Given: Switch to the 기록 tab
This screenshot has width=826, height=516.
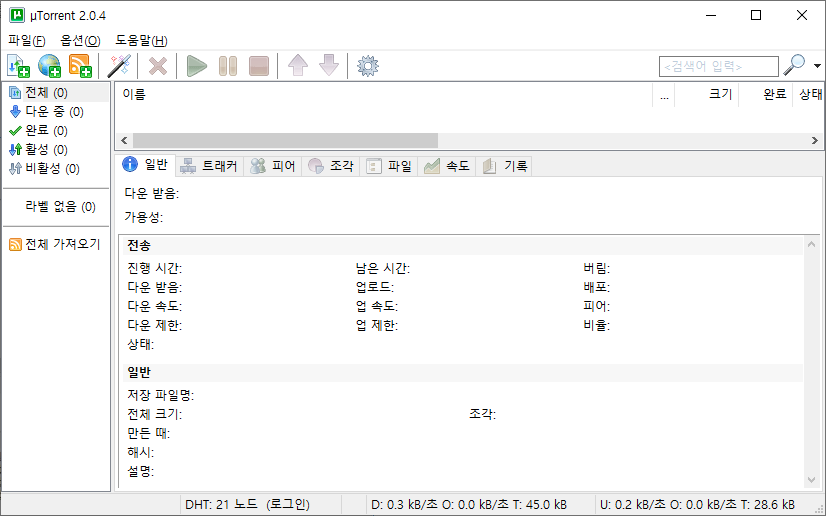Looking at the screenshot, I should click(x=504, y=166).
